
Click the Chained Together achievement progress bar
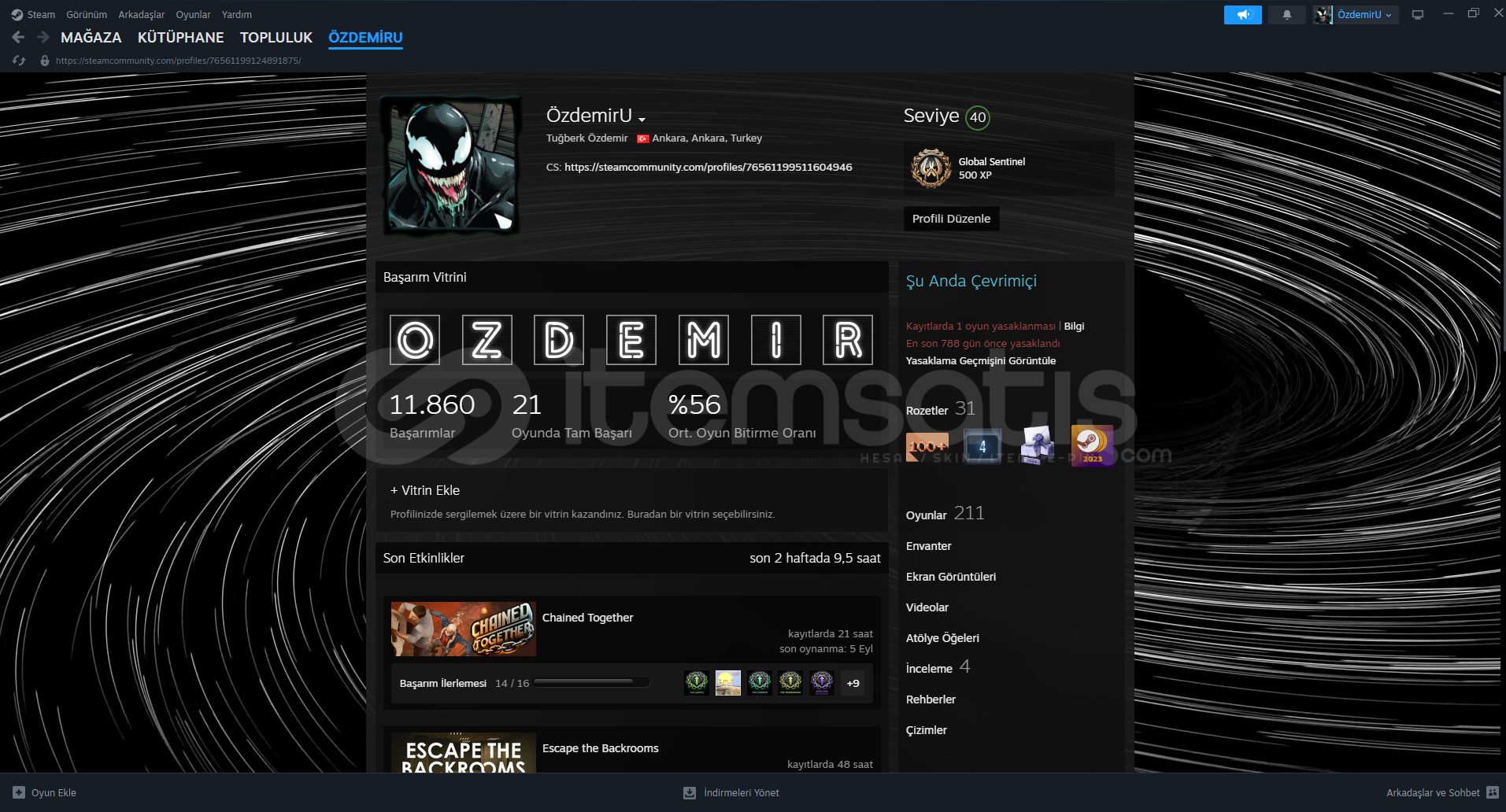[591, 682]
